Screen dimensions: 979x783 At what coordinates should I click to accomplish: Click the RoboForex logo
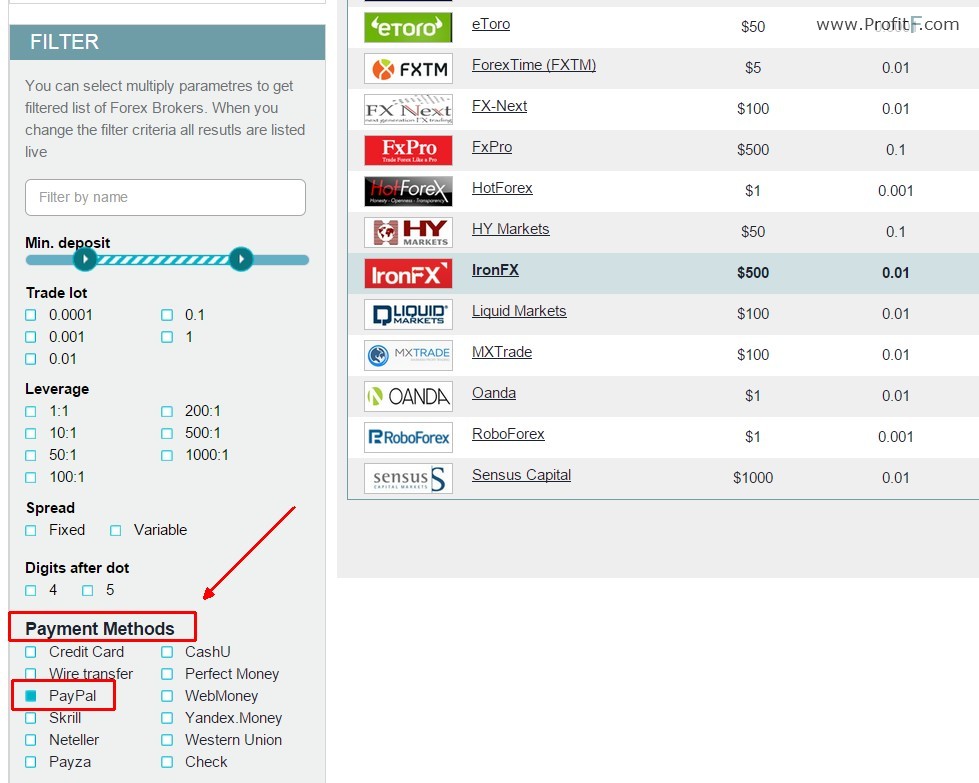(408, 437)
